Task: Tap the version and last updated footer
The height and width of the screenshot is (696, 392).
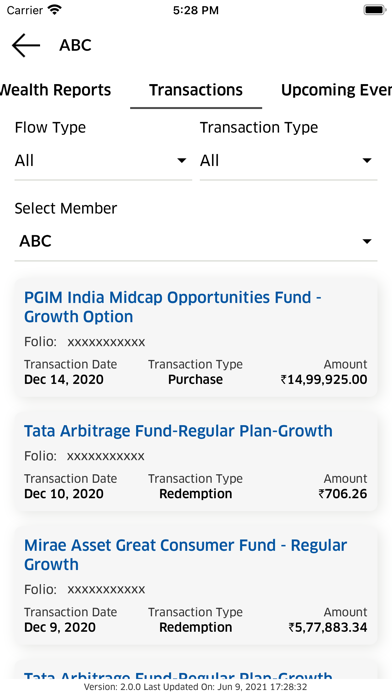Action: [195, 687]
